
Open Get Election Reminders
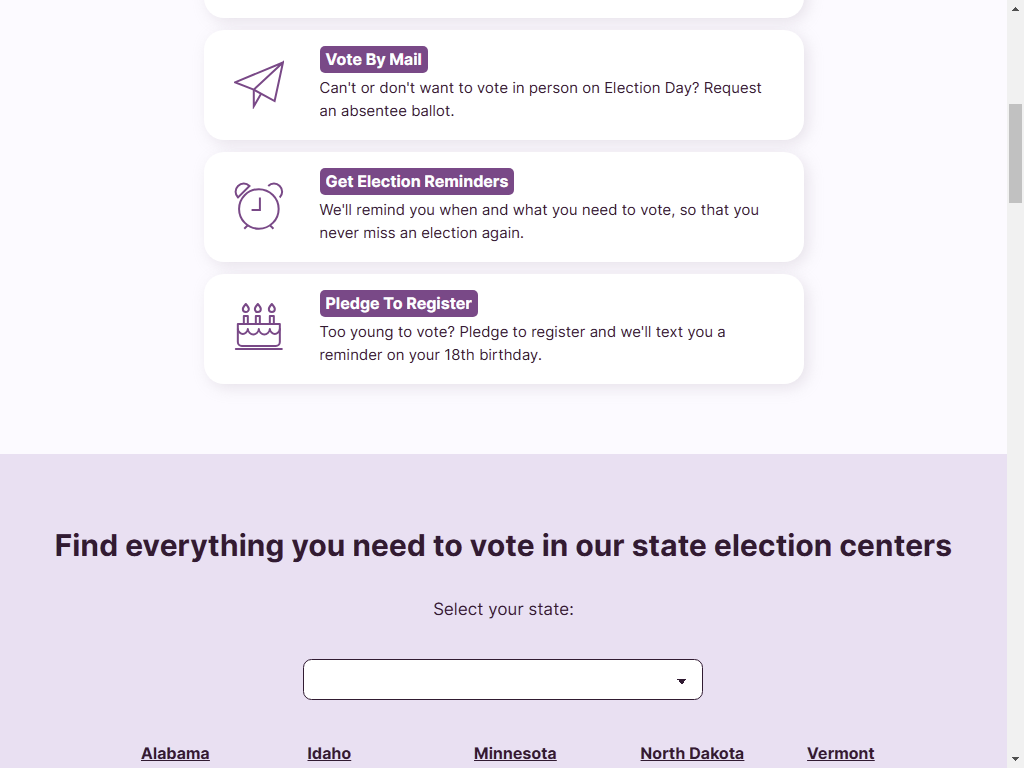pos(417,182)
